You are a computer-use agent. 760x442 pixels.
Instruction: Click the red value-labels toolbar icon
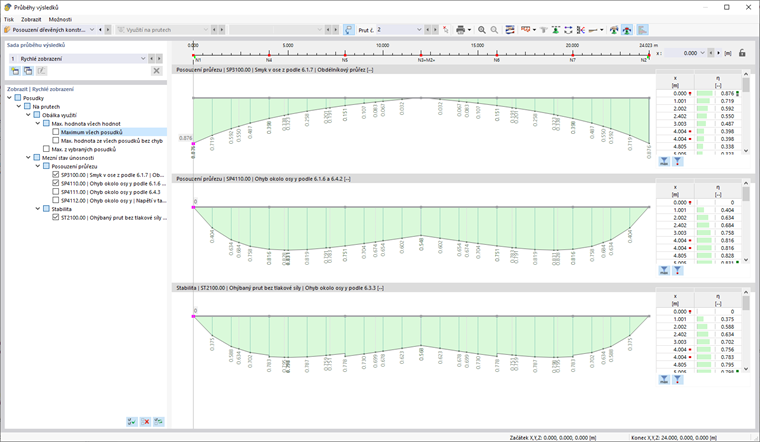525,30
